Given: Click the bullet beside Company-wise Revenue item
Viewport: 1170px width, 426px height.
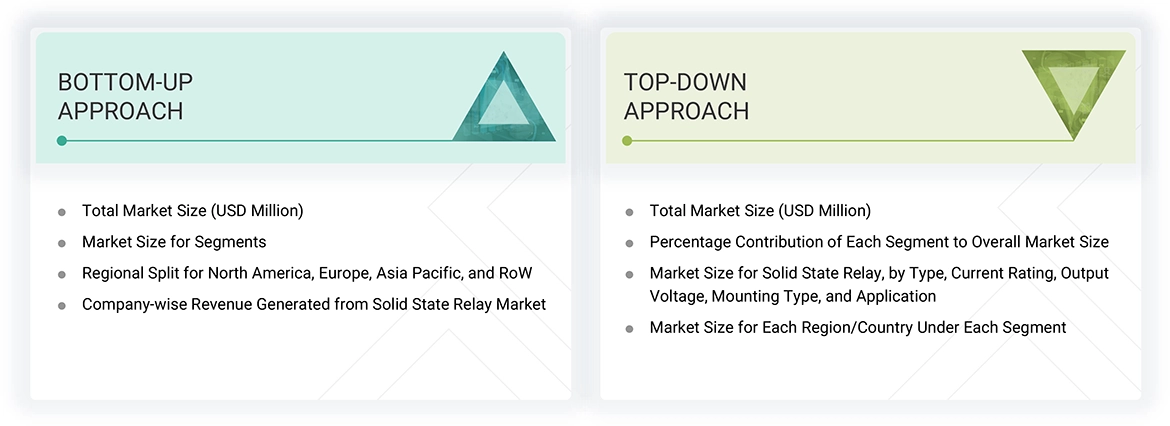Looking at the screenshot, I should [62, 305].
